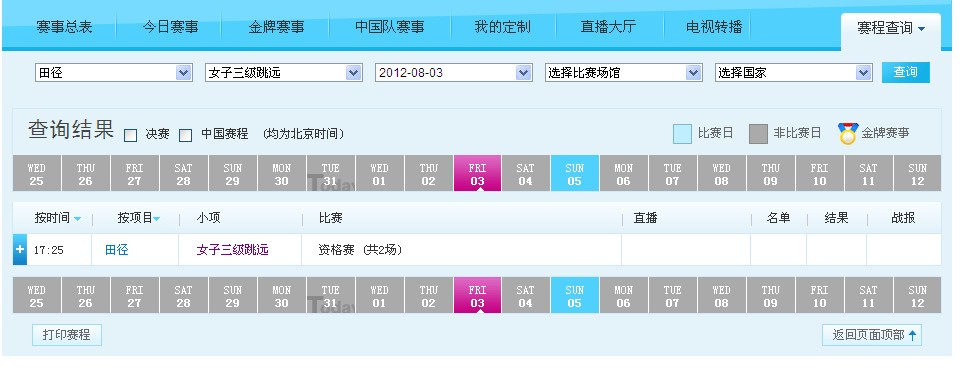Click the up arrow in 返回页面顶部

[x=913, y=335]
